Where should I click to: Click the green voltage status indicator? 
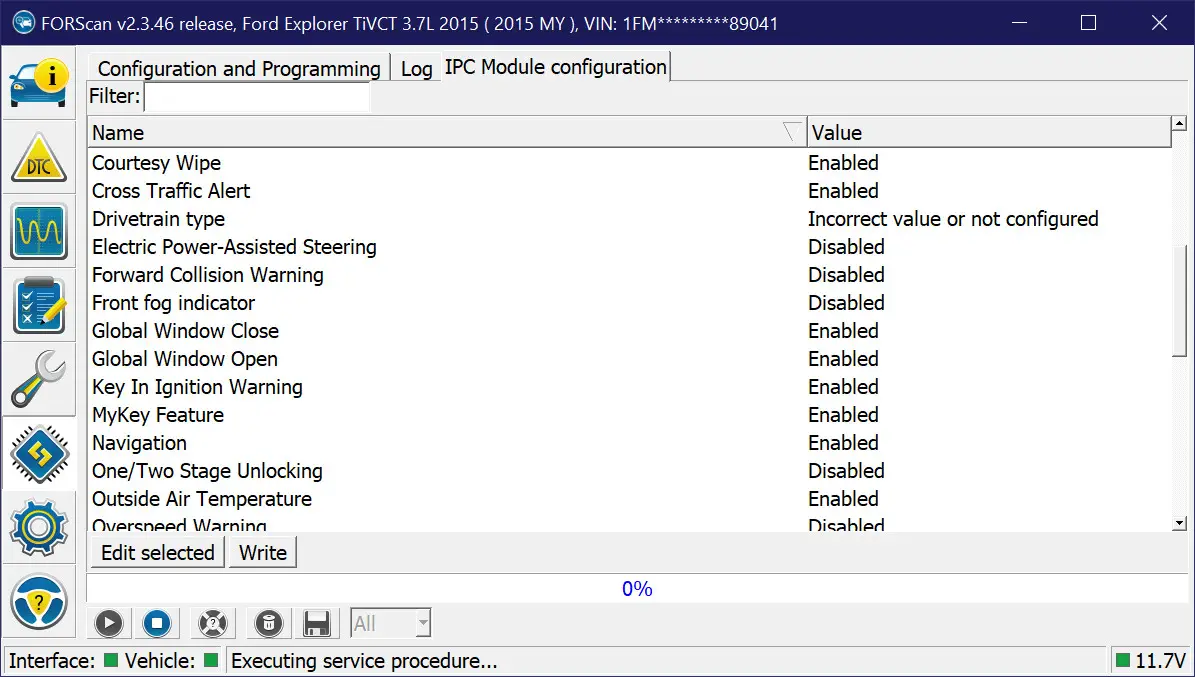coord(1123,660)
